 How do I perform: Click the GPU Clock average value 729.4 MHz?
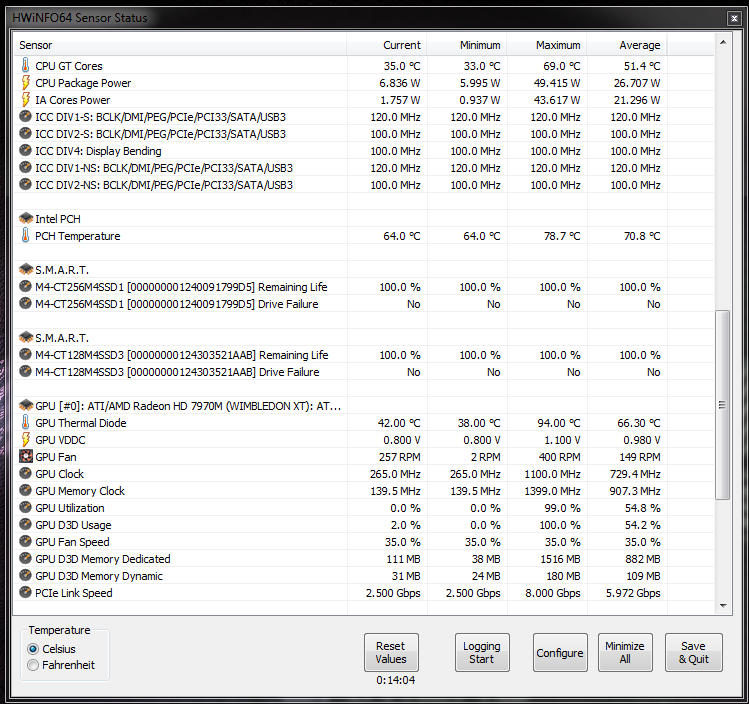point(635,474)
